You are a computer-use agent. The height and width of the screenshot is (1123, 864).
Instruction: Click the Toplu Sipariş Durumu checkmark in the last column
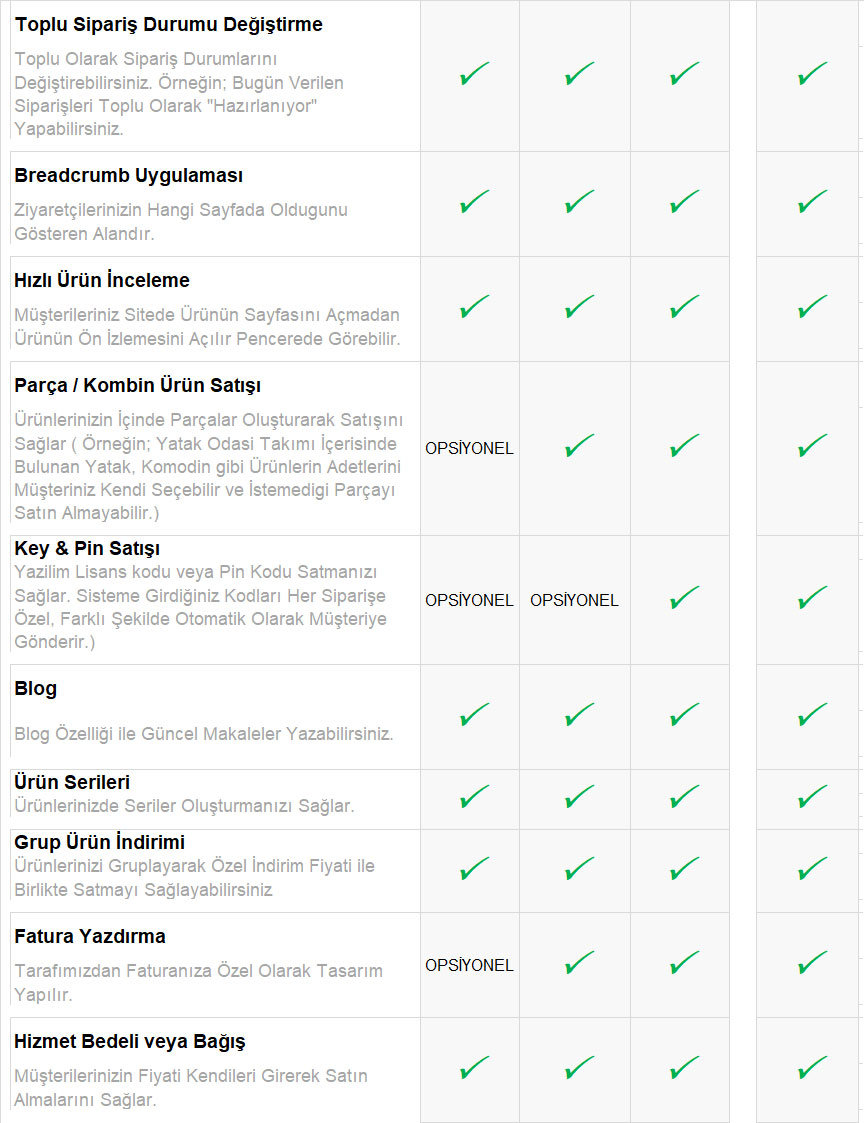[x=812, y=74]
